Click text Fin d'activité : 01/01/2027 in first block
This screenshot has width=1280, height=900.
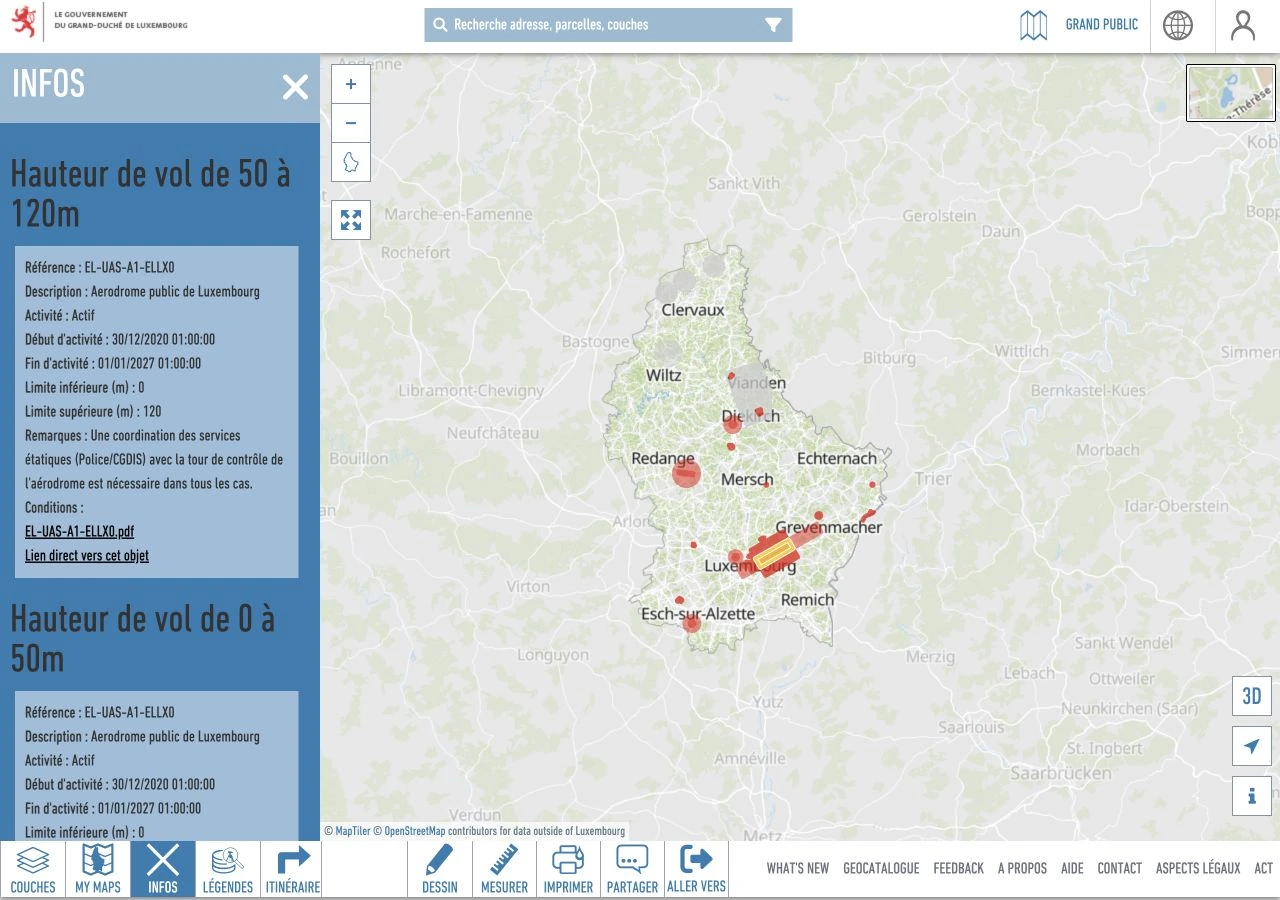click(x=113, y=364)
